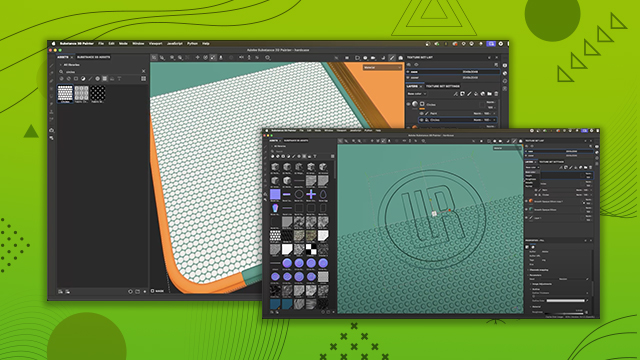Open blend mode dropdown of Circles layer, back window

491,102
